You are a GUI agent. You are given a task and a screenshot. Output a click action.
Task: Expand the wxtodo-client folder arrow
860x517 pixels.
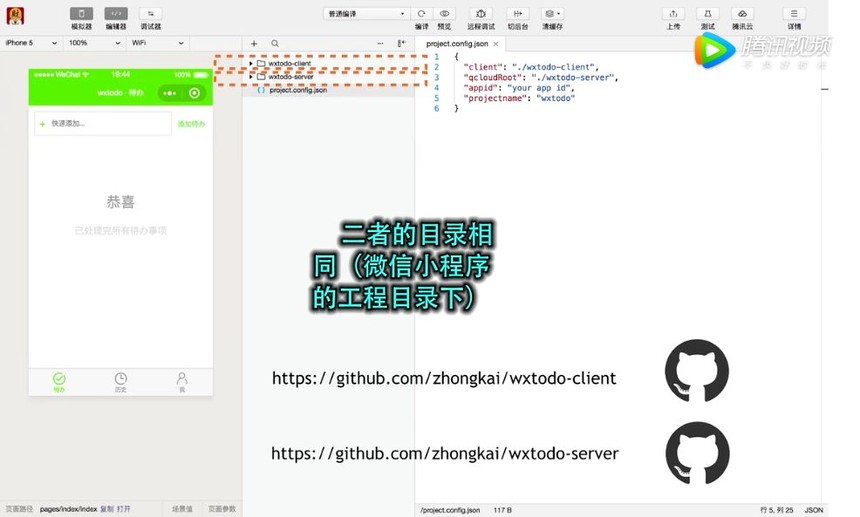[251, 64]
